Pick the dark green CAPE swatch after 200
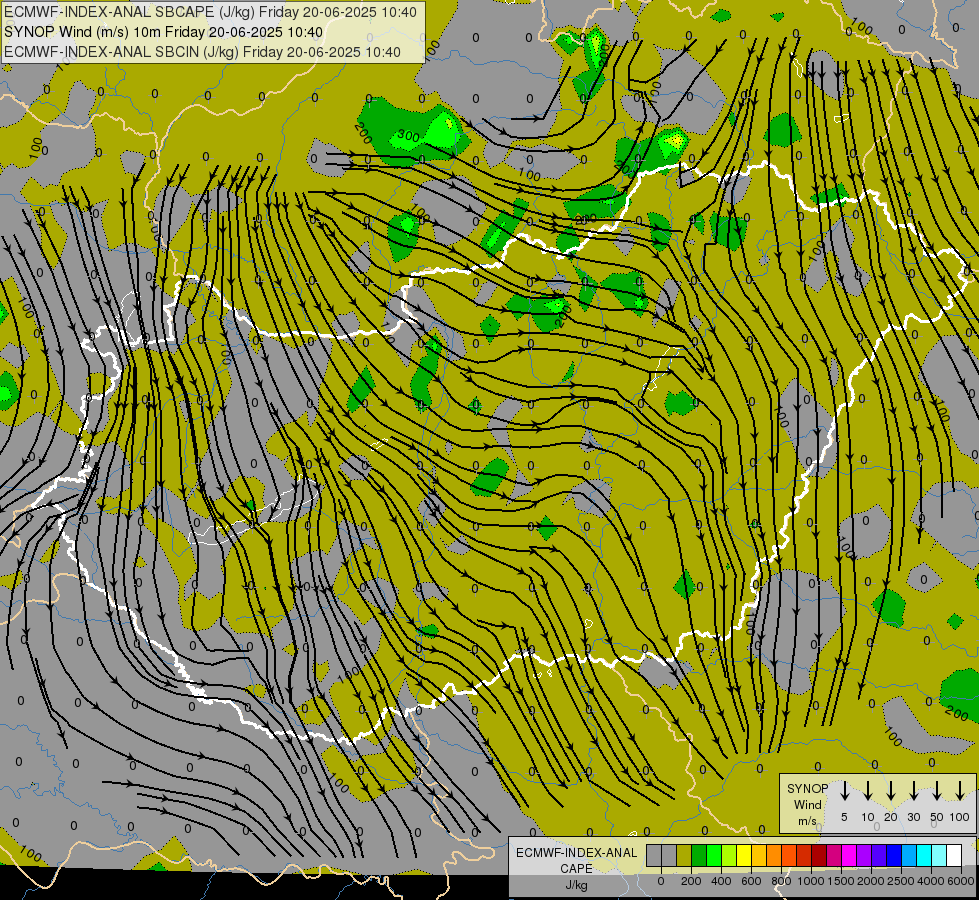Viewport: 979px width, 900px height. 699,855
